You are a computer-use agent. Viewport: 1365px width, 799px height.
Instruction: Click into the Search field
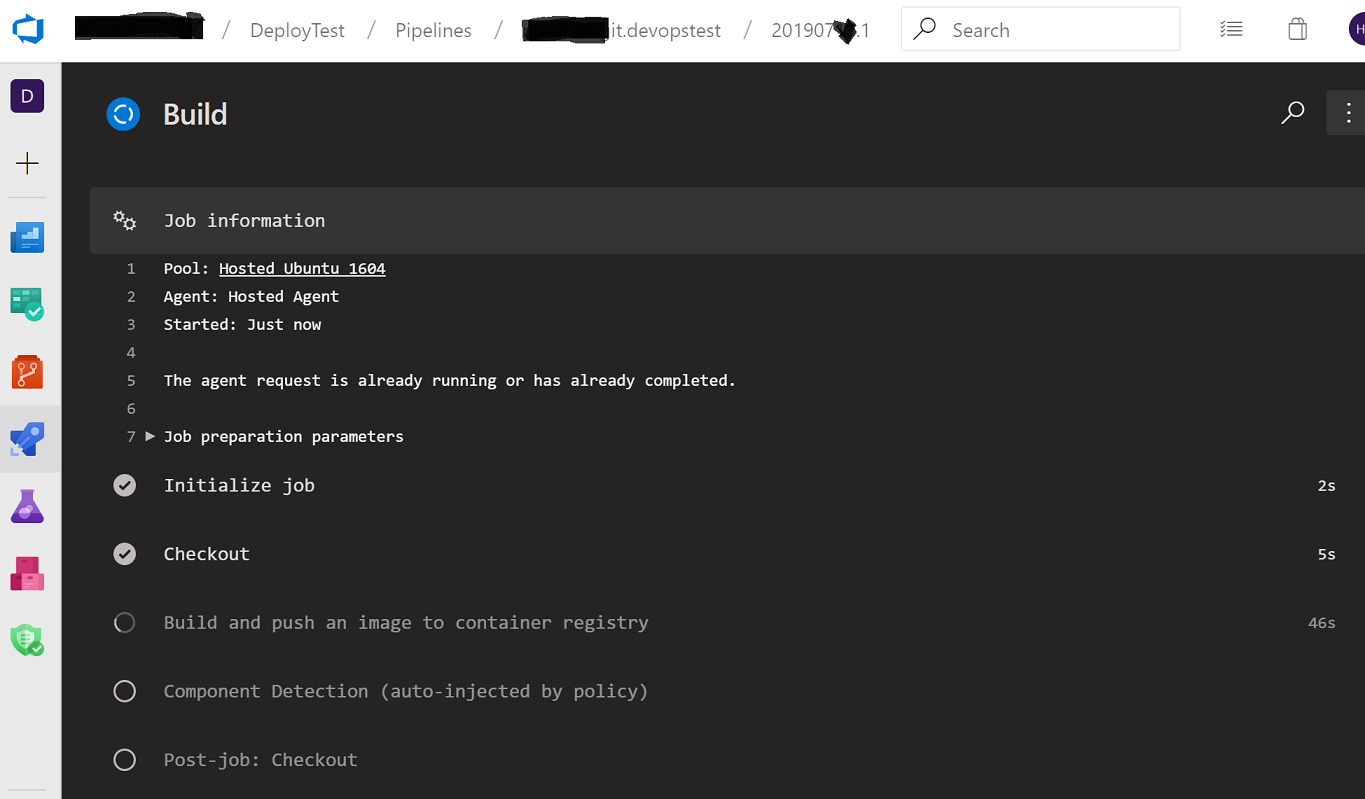click(1040, 29)
